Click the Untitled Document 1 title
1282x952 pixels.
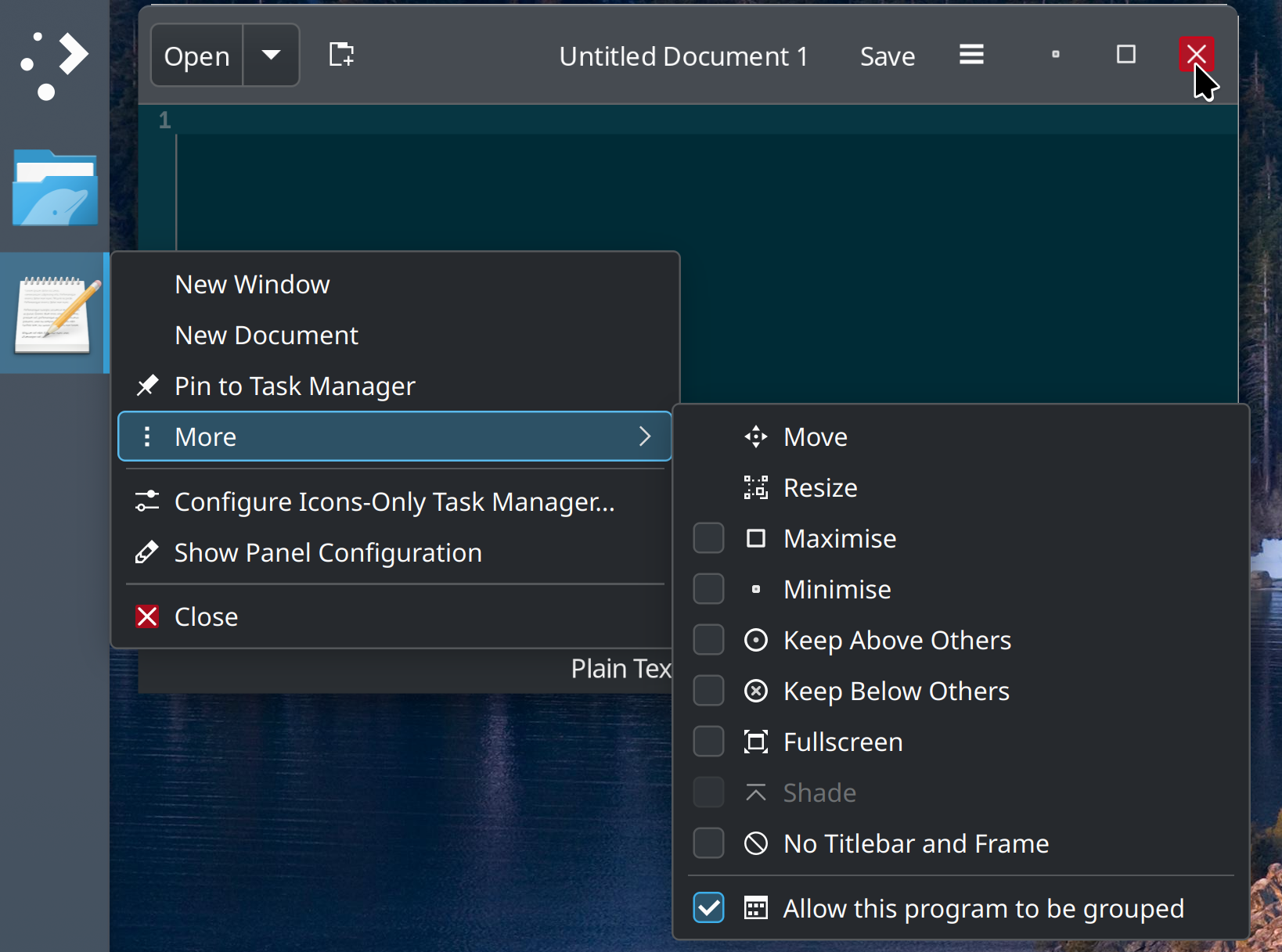tap(683, 56)
